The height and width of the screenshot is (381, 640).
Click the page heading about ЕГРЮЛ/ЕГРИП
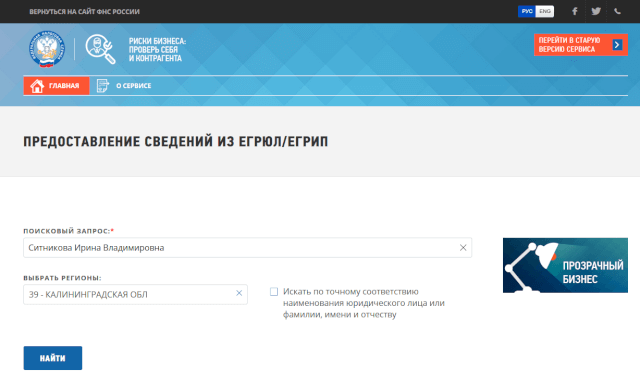176,142
